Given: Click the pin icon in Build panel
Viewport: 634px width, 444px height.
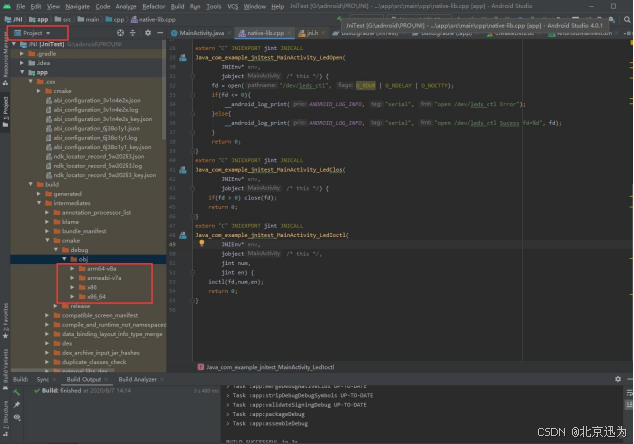Looking at the screenshot, I should [x=17, y=404].
